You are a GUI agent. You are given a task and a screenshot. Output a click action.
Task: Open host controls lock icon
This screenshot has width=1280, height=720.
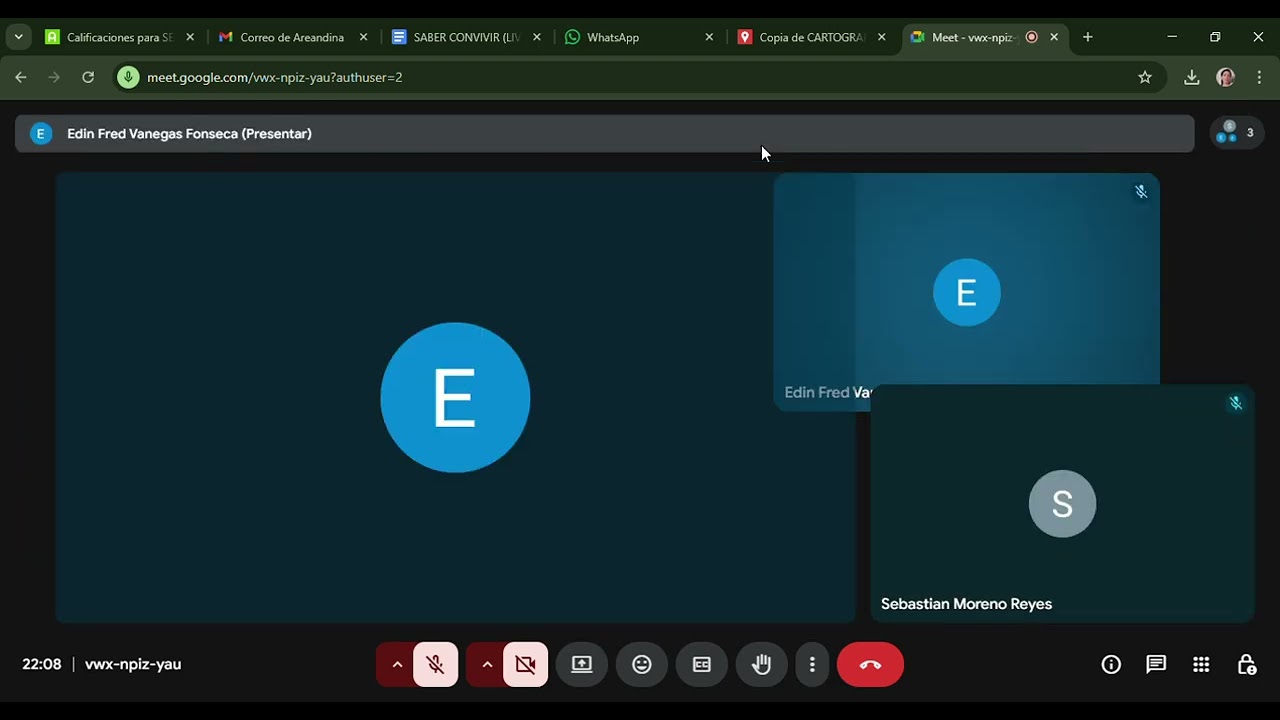tap(1246, 664)
